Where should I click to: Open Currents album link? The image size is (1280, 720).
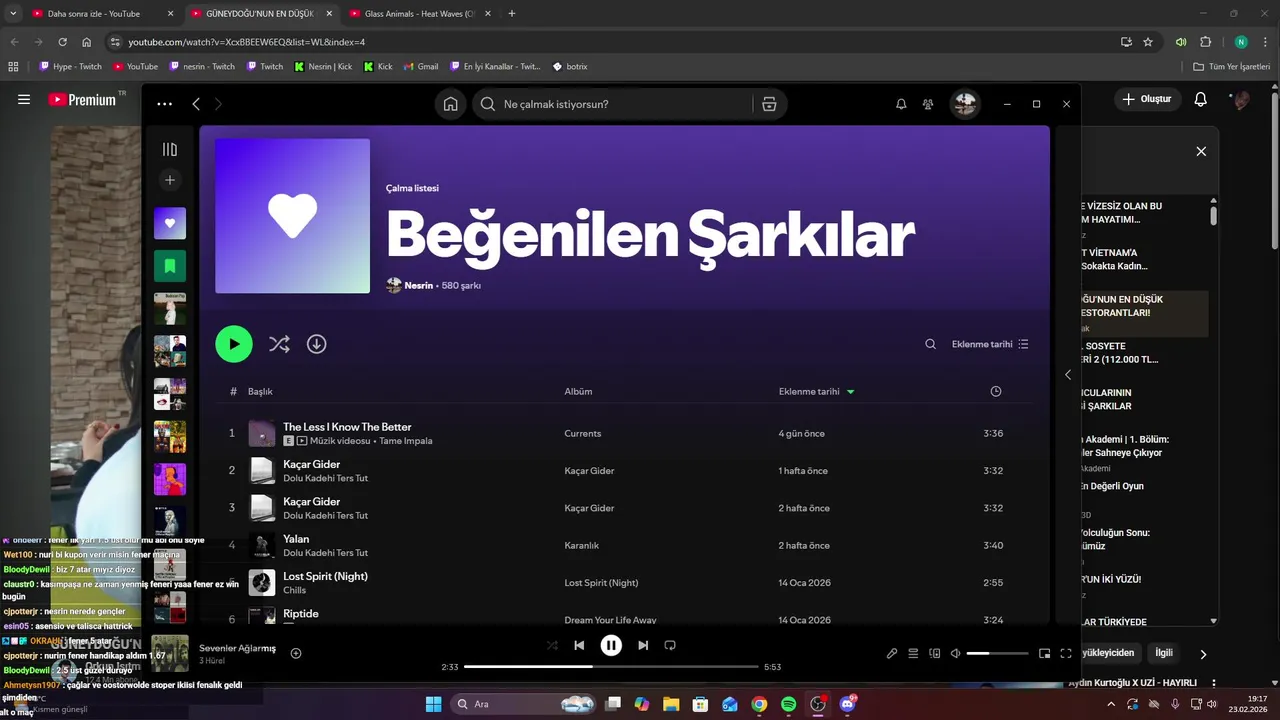point(582,433)
